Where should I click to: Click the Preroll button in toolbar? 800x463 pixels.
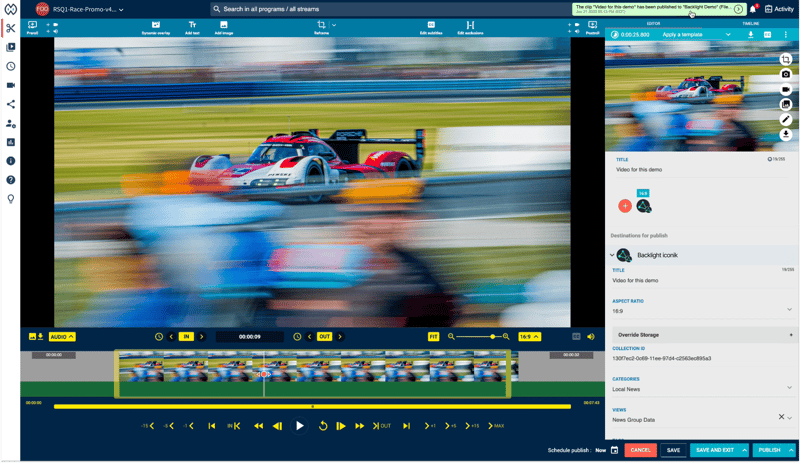point(32,28)
